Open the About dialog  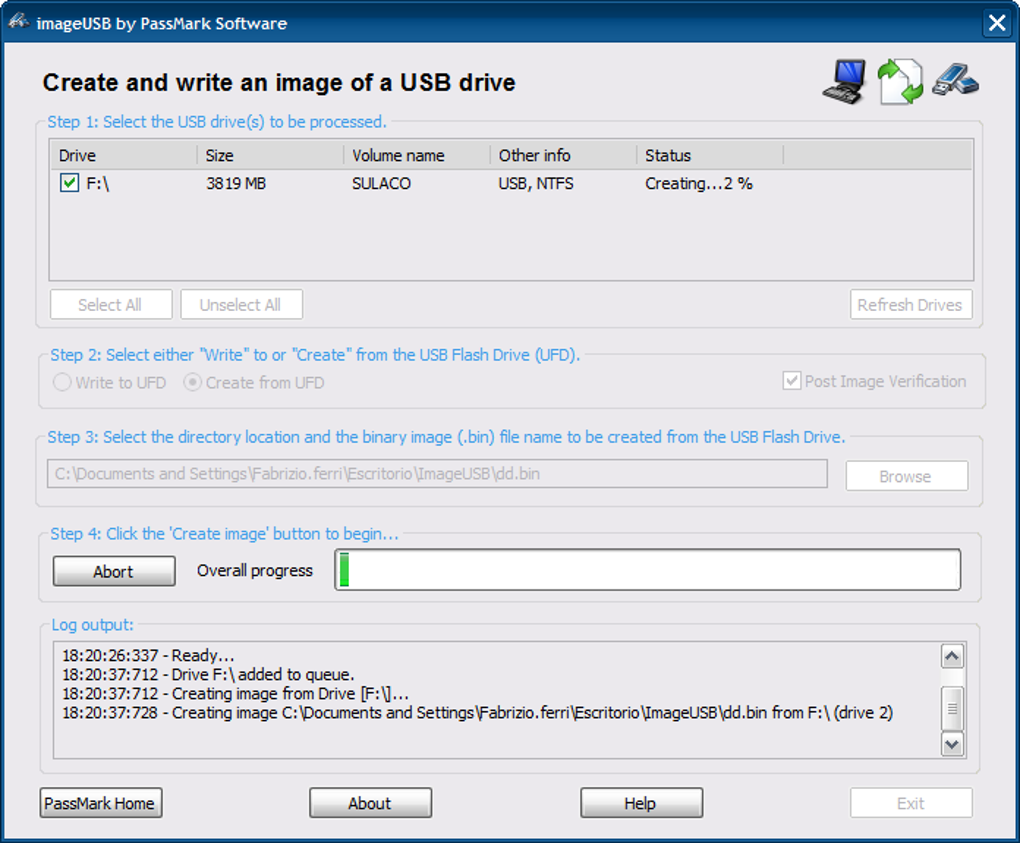point(370,803)
